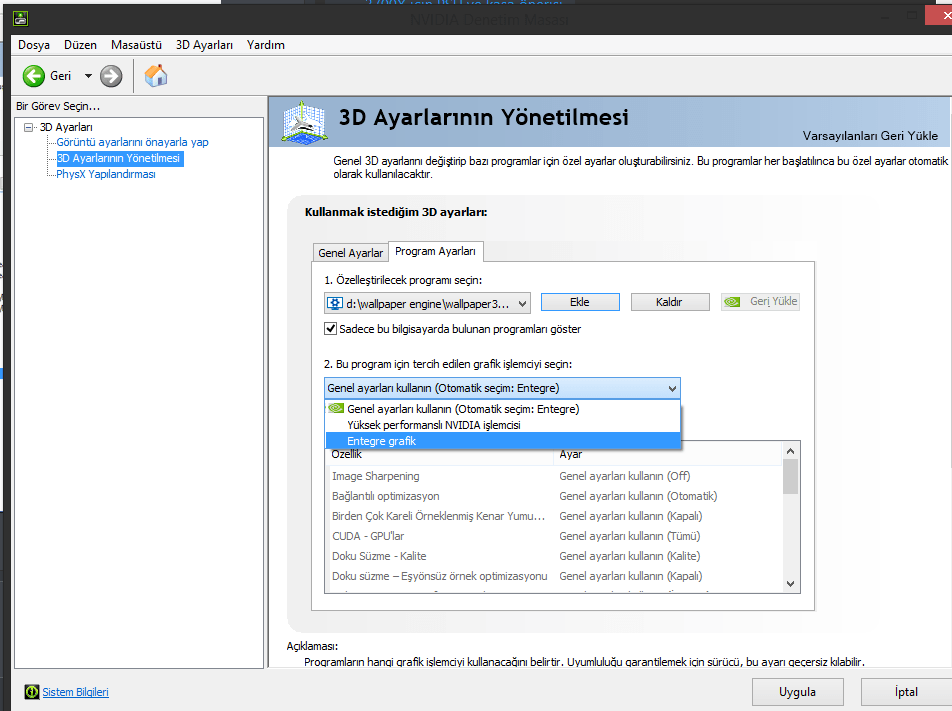Click the green Geri back arrow icon
952x711 pixels.
pyautogui.click(x=34, y=76)
